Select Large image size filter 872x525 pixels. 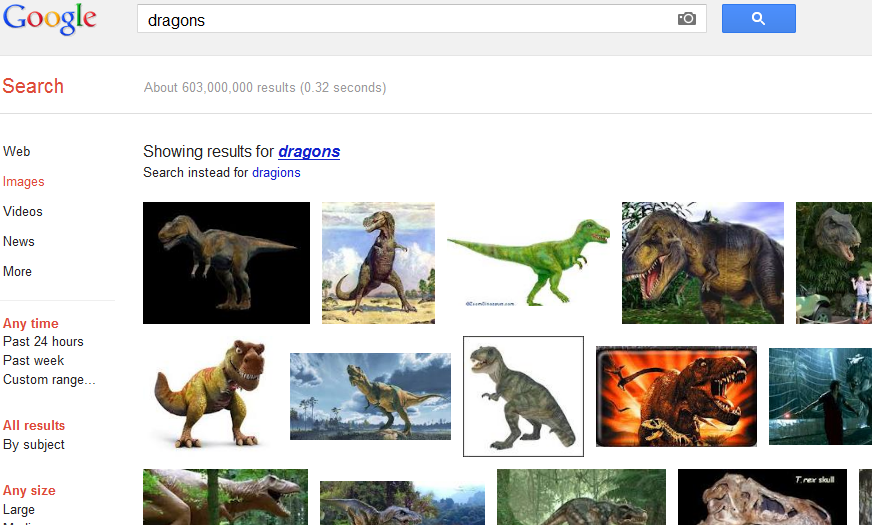[19, 510]
